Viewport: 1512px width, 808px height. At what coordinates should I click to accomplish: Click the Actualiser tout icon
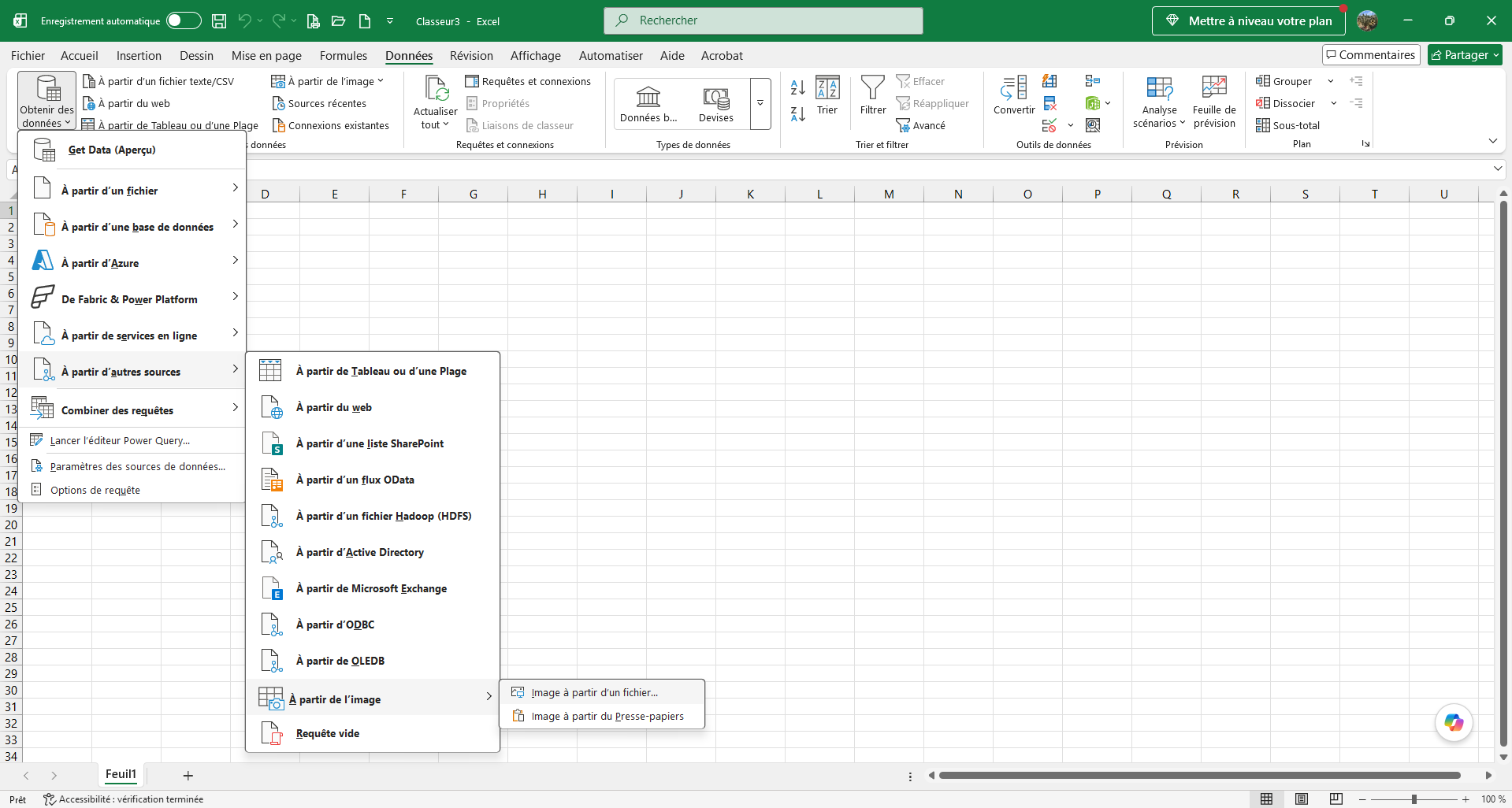(436, 90)
